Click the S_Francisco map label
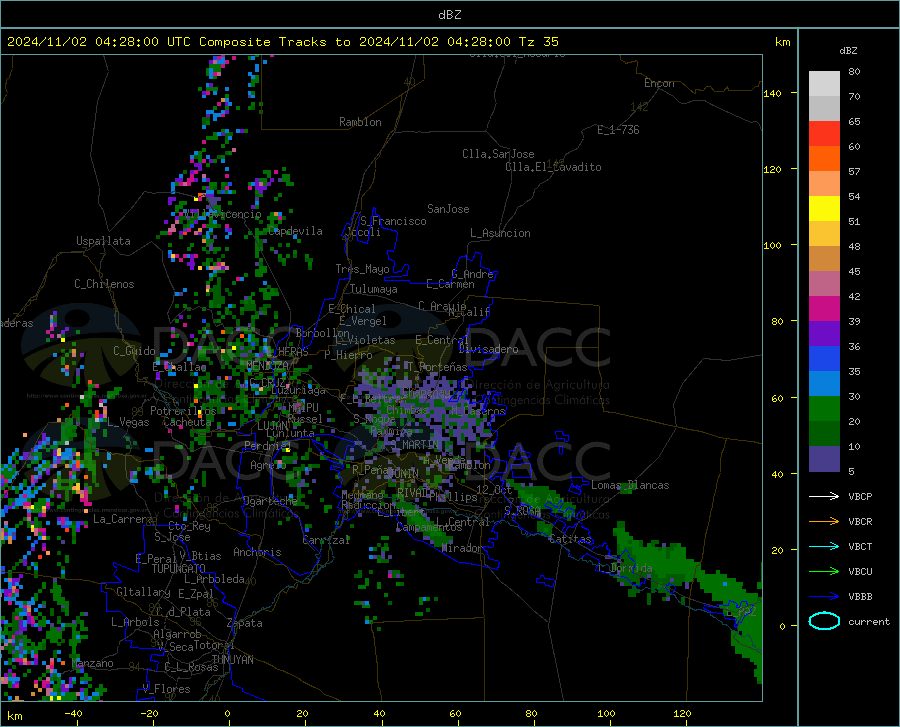Screen dimensions: 900x727 [394, 221]
